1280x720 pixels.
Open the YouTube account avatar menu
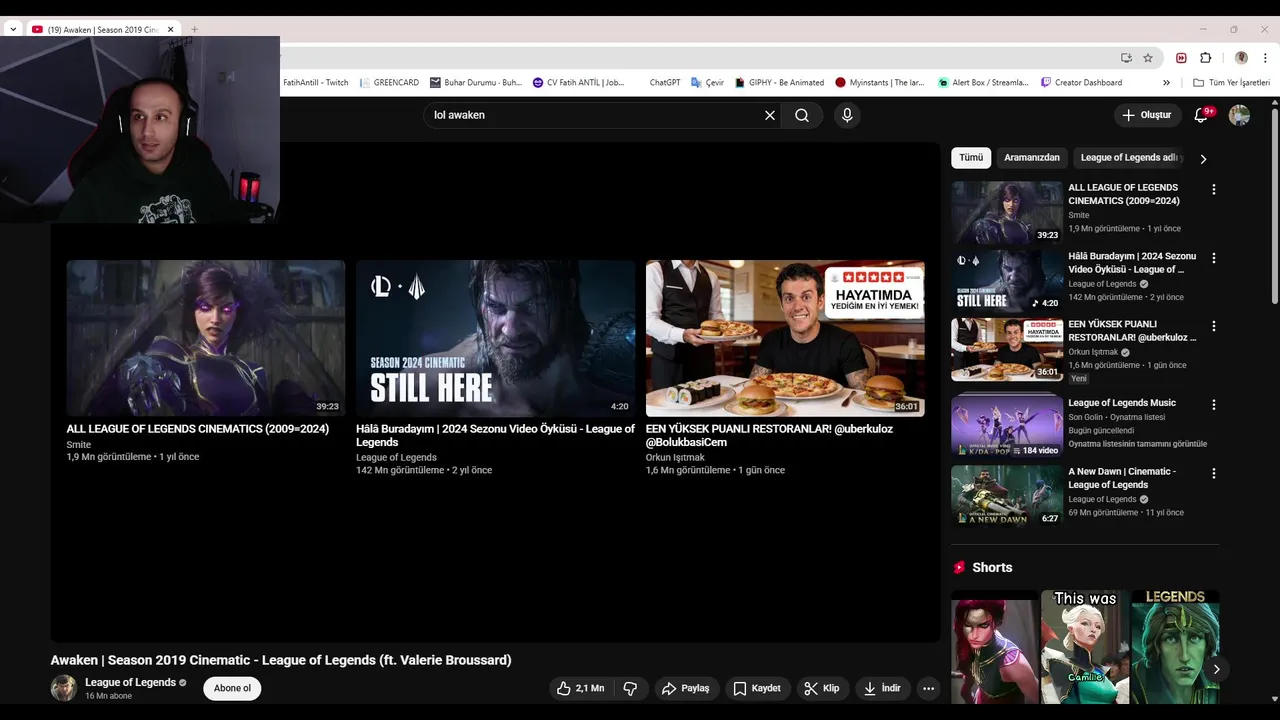1239,115
